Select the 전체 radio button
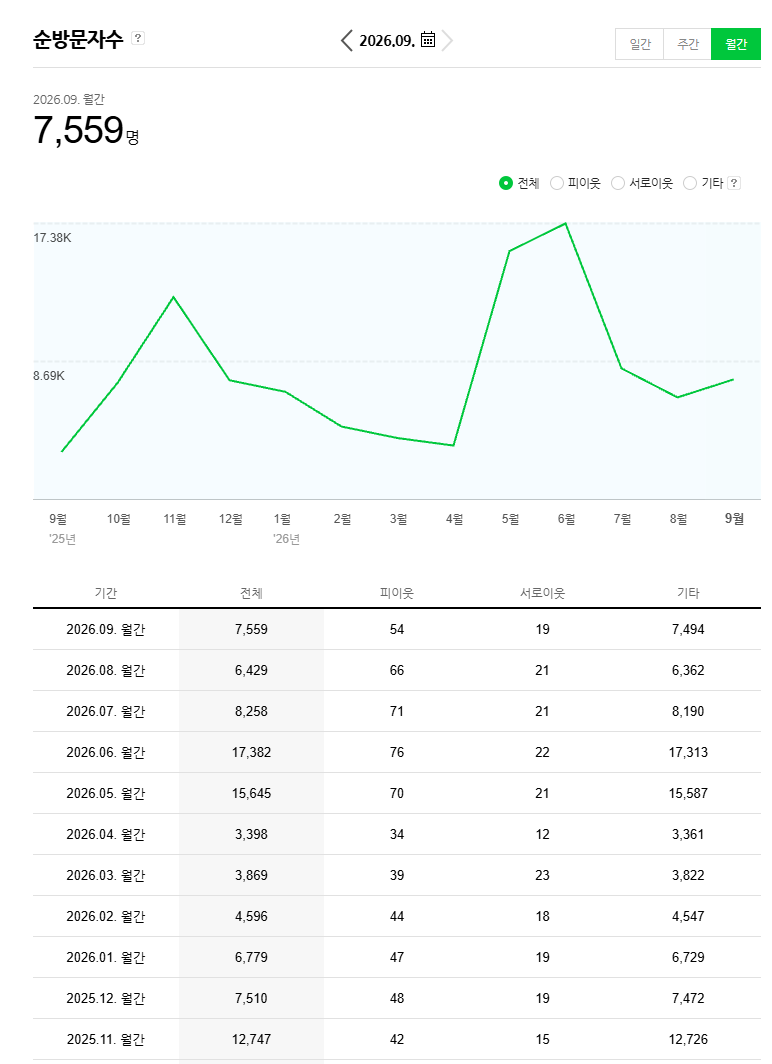The image size is (772, 1064). tap(505, 183)
